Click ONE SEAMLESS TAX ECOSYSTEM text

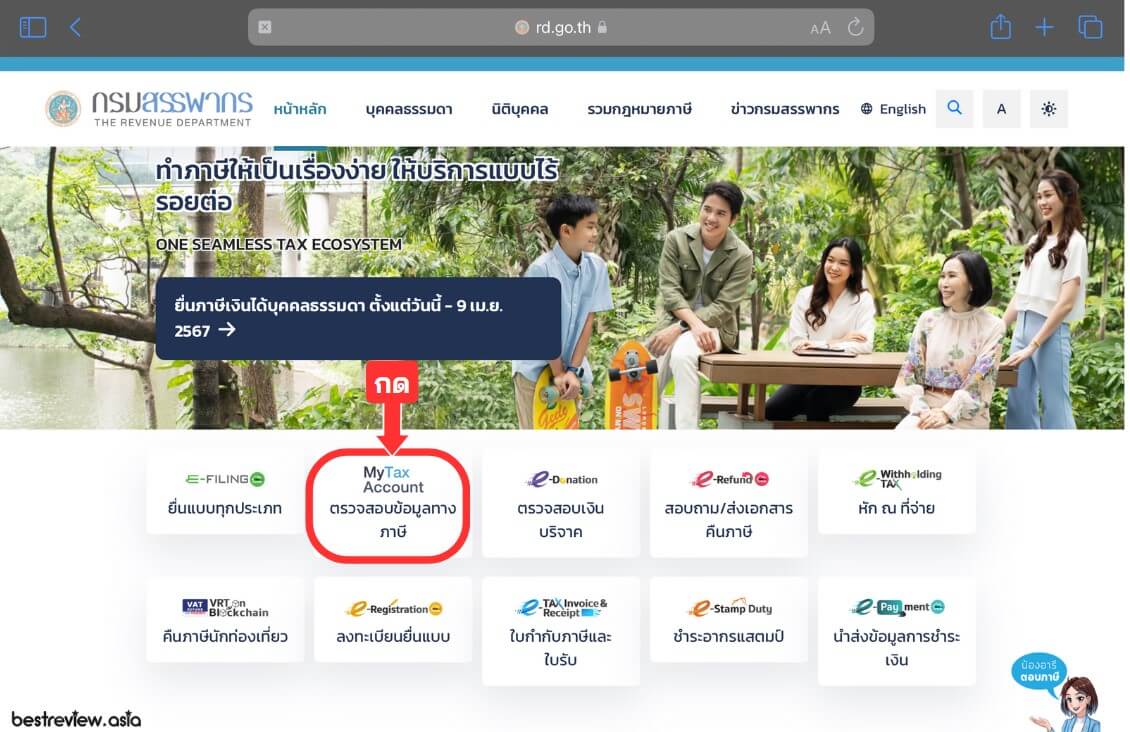pos(279,244)
